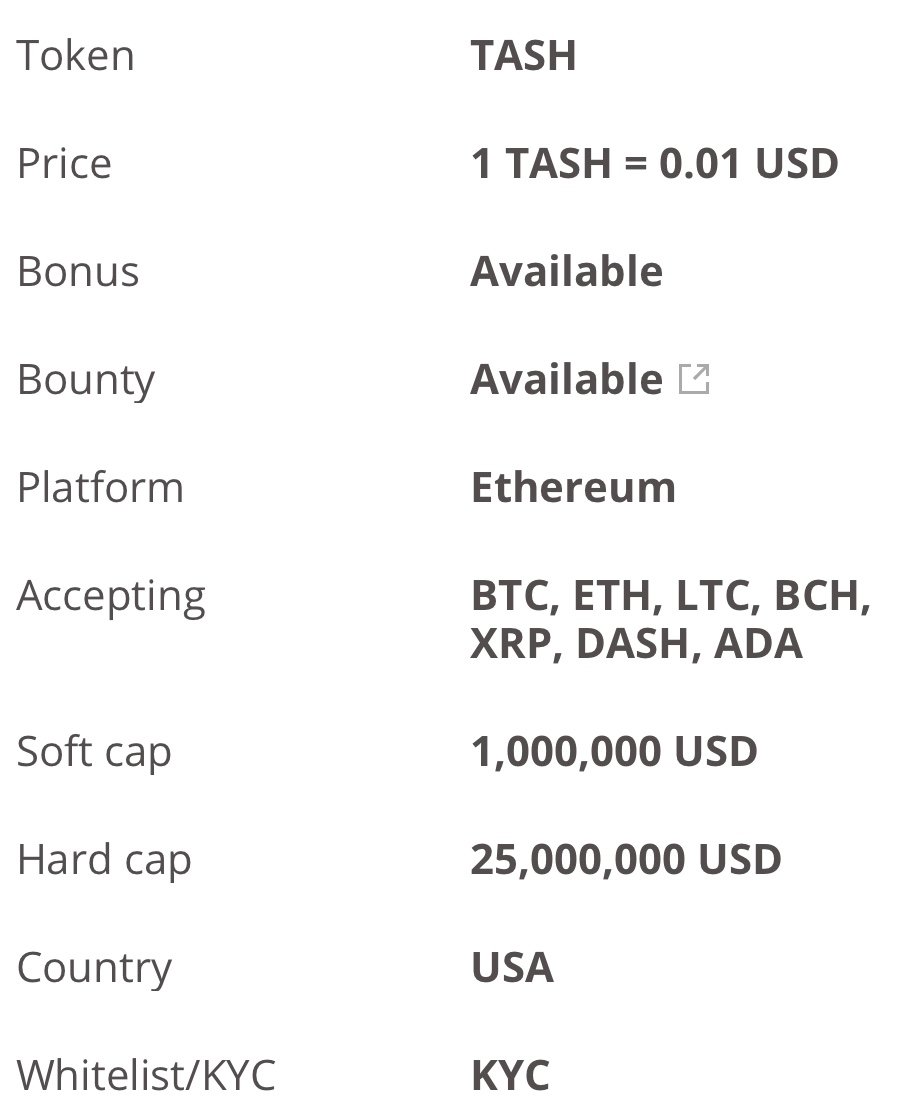Select the 25,000,000 USD hard cap value
This screenshot has width=907, height=1100.
click(x=626, y=860)
